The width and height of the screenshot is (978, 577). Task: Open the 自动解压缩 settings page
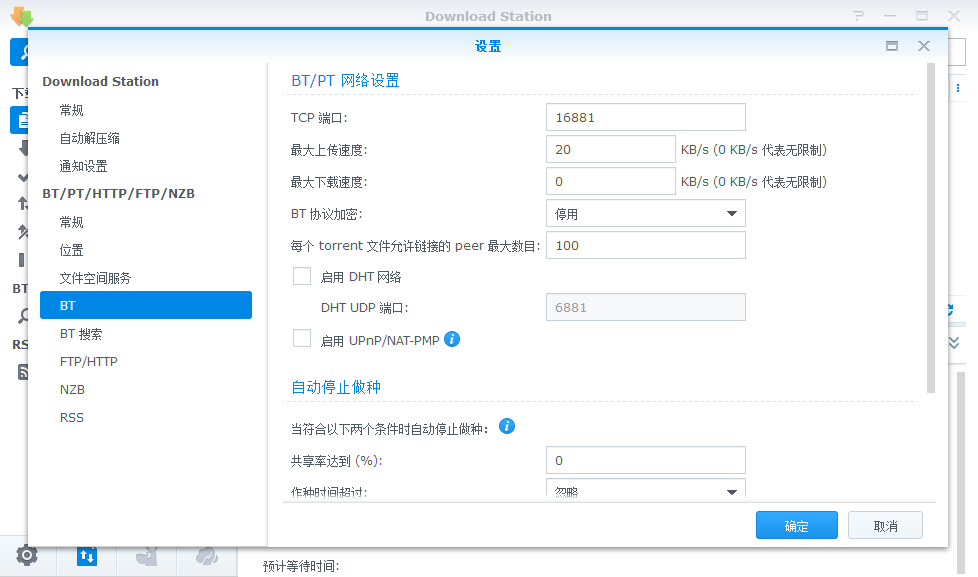pyautogui.click(x=90, y=138)
